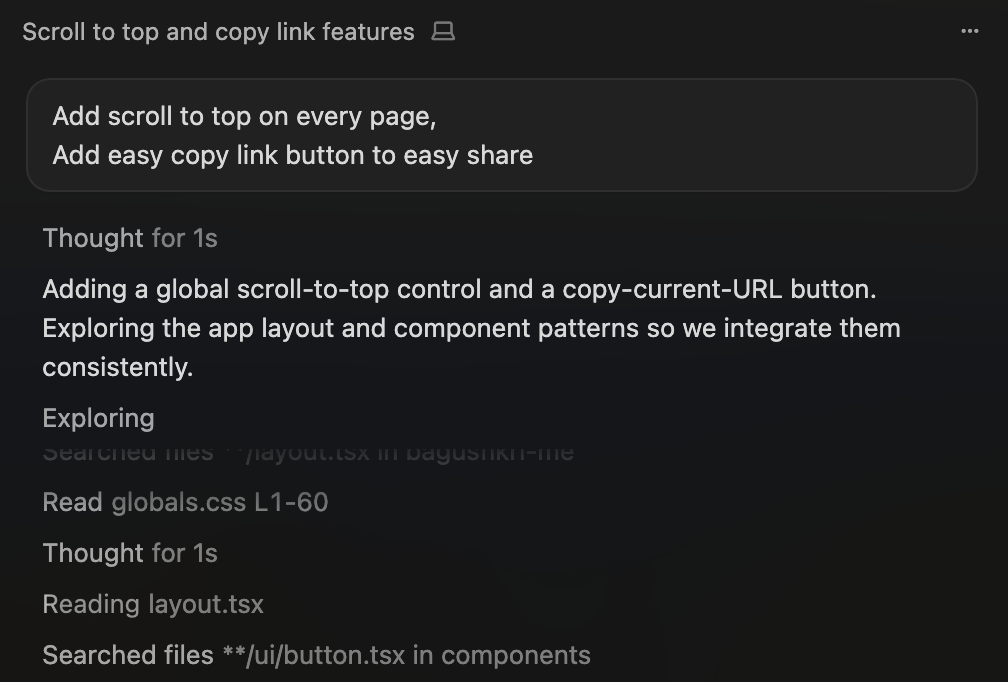Image resolution: width=1008 pixels, height=682 pixels.
Task: Click the line starting 'Exploring the app layout'
Action: tap(471, 328)
